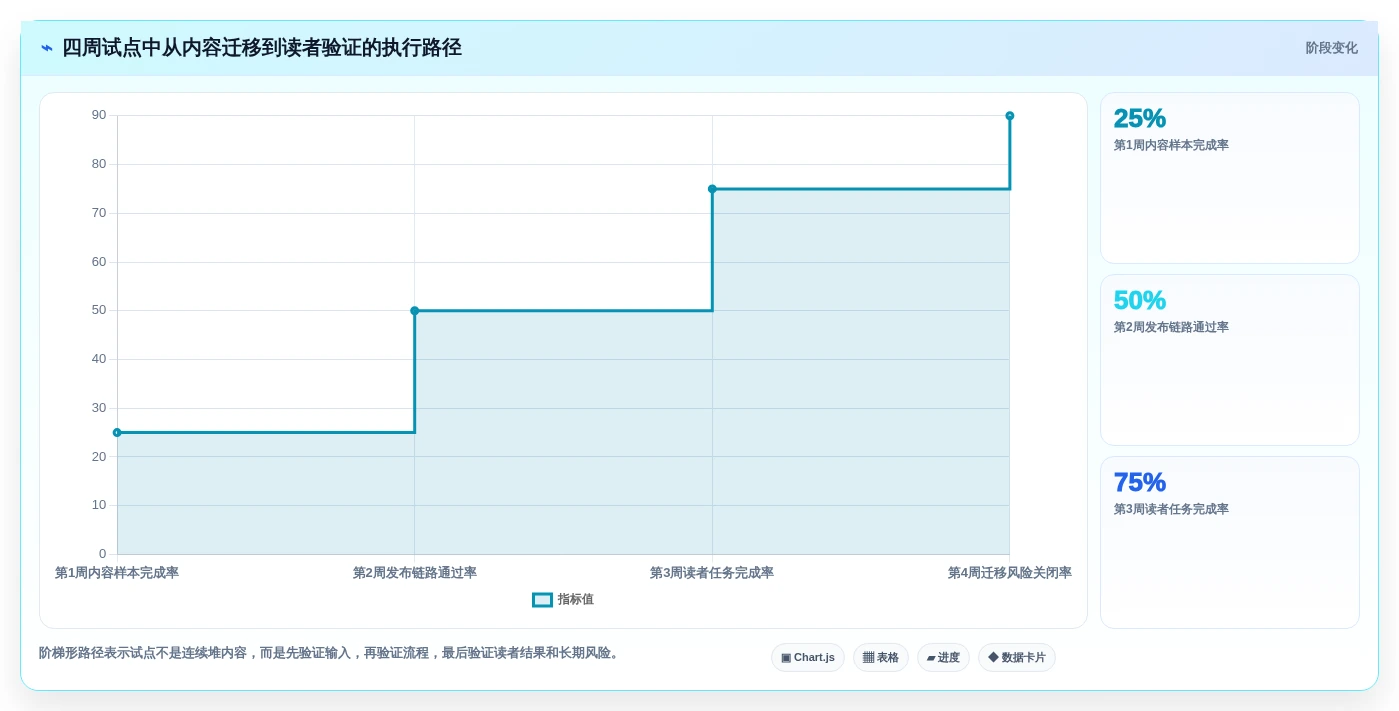Click x-axis label 第2周发布链路通过率
The width and height of the screenshot is (1399, 711).
(x=415, y=573)
